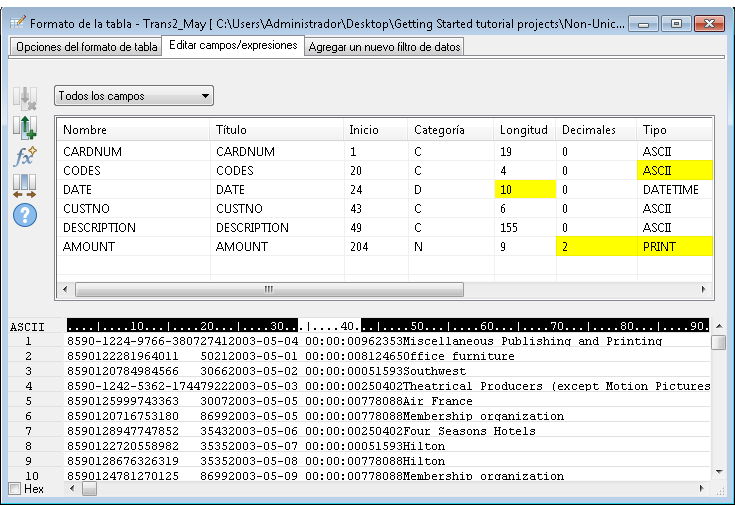Enable the Hex checkbox
The width and height of the screenshot is (735, 505).
coord(14,488)
